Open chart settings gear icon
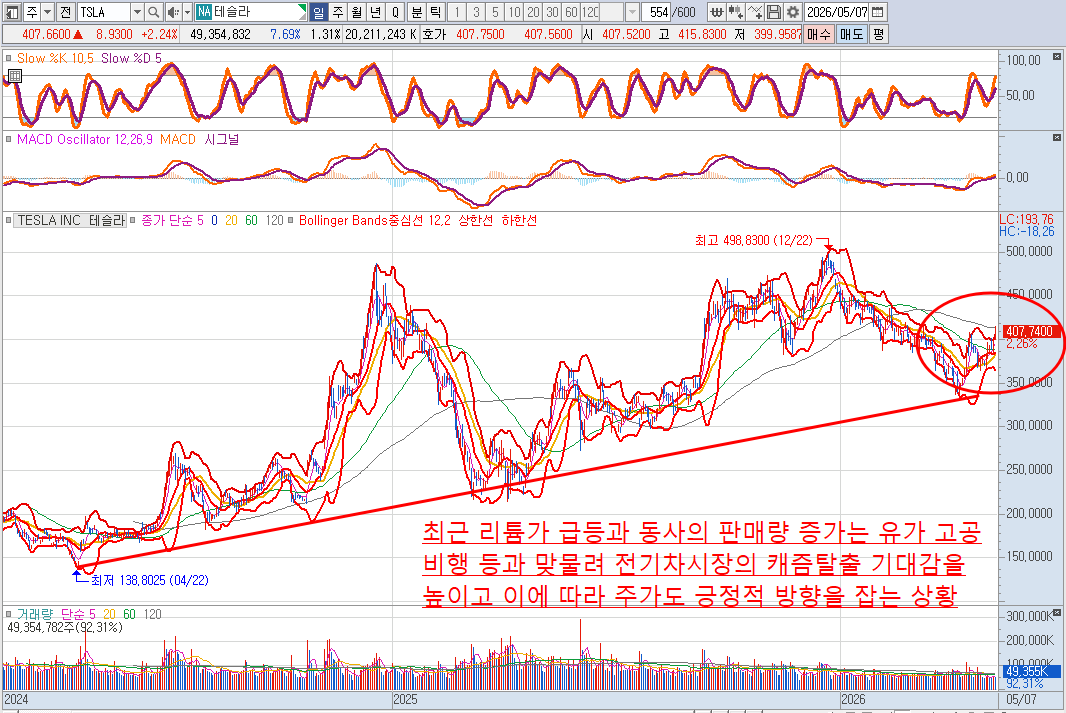This screenshot has height=713, width=1066. pos(793,12)
